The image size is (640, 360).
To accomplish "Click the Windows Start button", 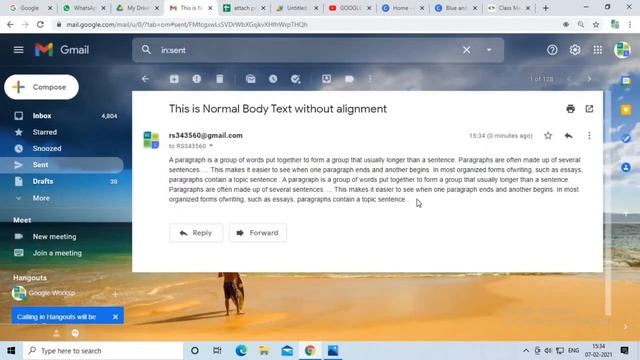I will coord(11,351).
